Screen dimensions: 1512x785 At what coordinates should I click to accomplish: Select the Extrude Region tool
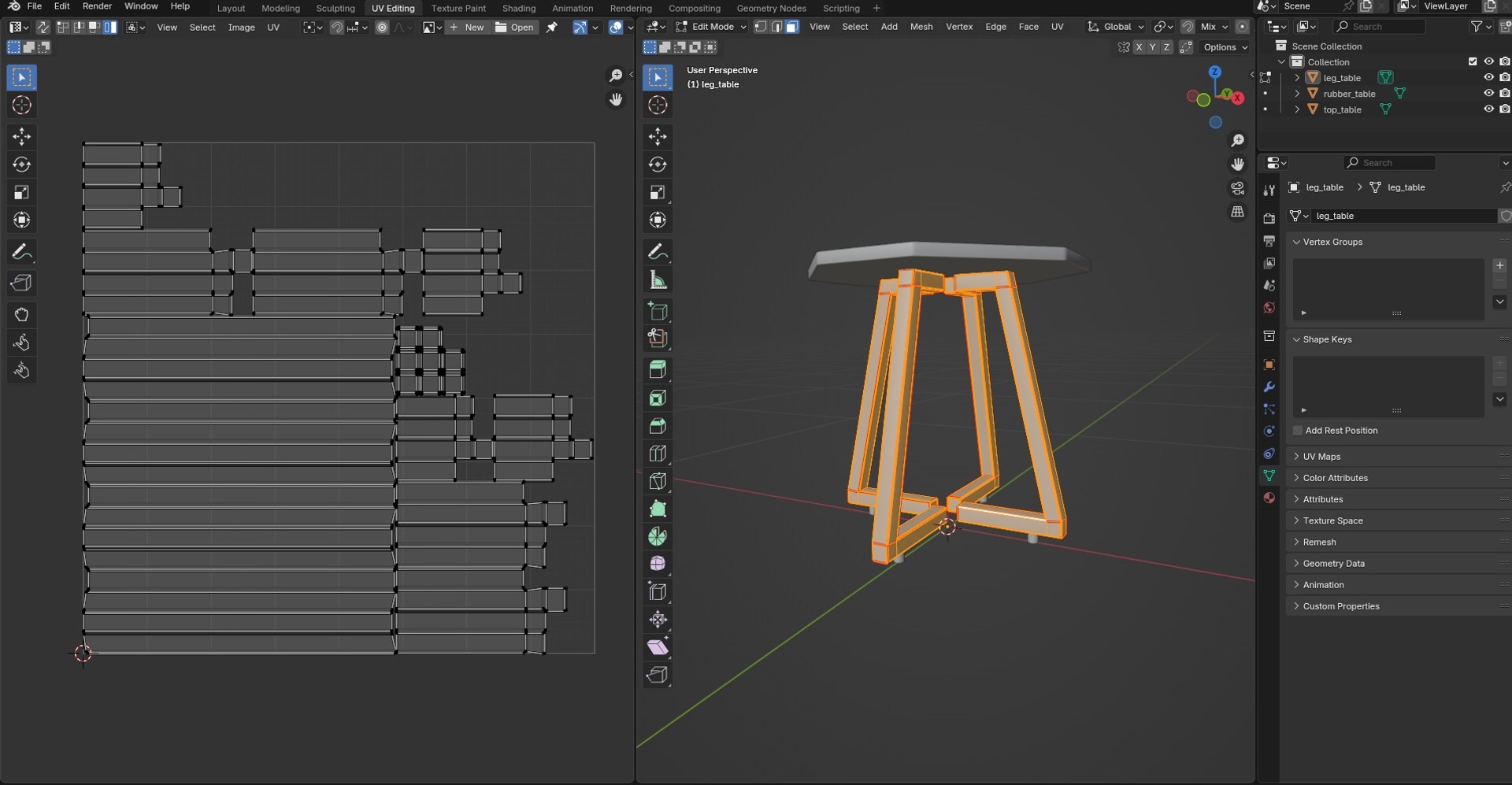click(x=658, y=370)
